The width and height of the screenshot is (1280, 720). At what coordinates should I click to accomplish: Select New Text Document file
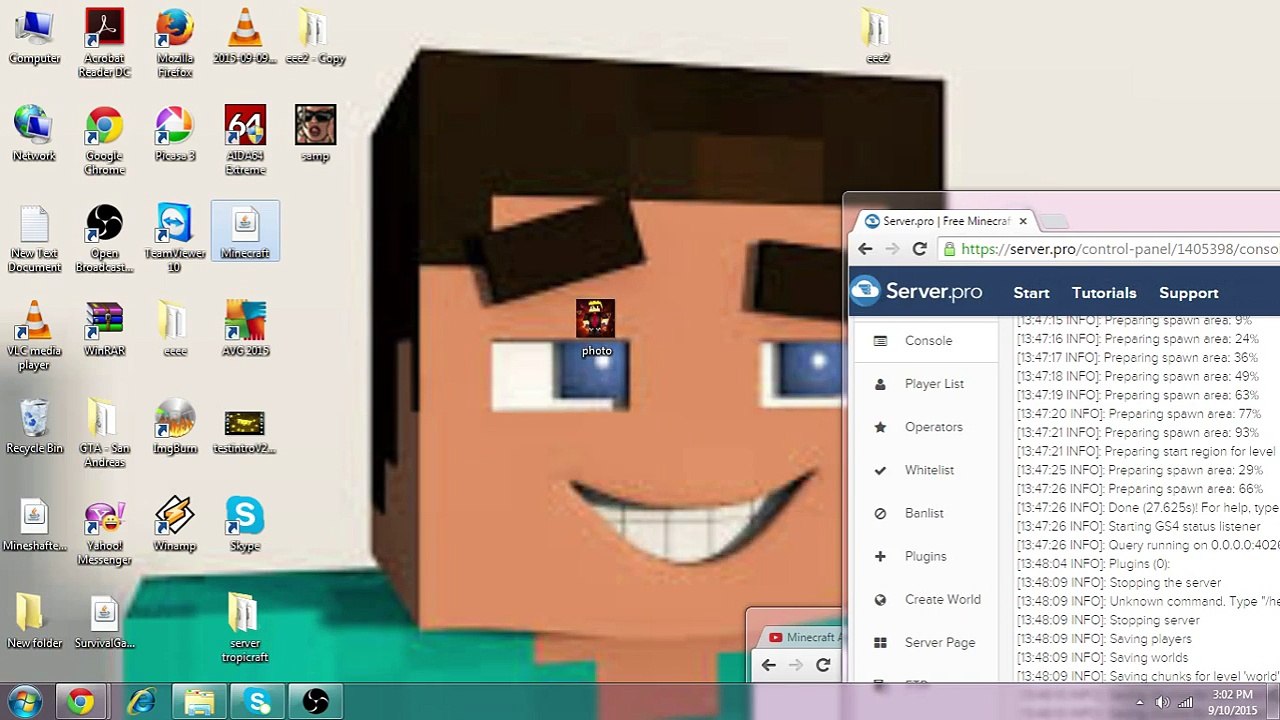34,238
